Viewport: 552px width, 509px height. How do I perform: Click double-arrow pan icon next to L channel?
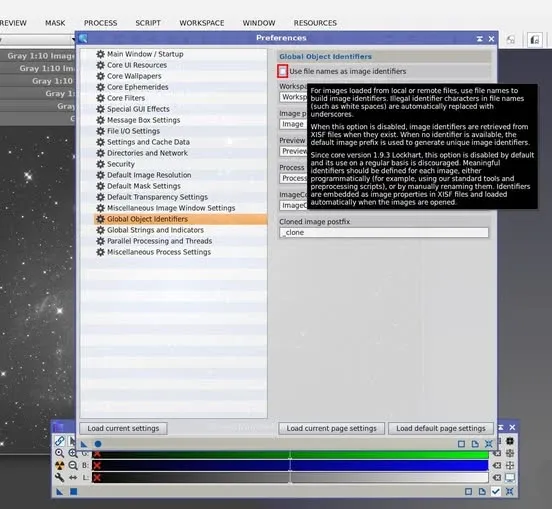[73, 477]
